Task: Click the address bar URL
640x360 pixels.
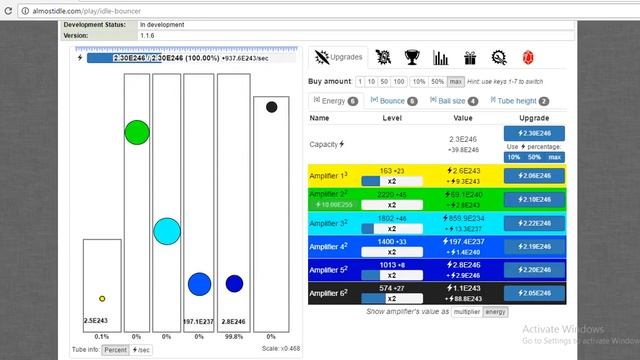Action: (x=87, y=11)
